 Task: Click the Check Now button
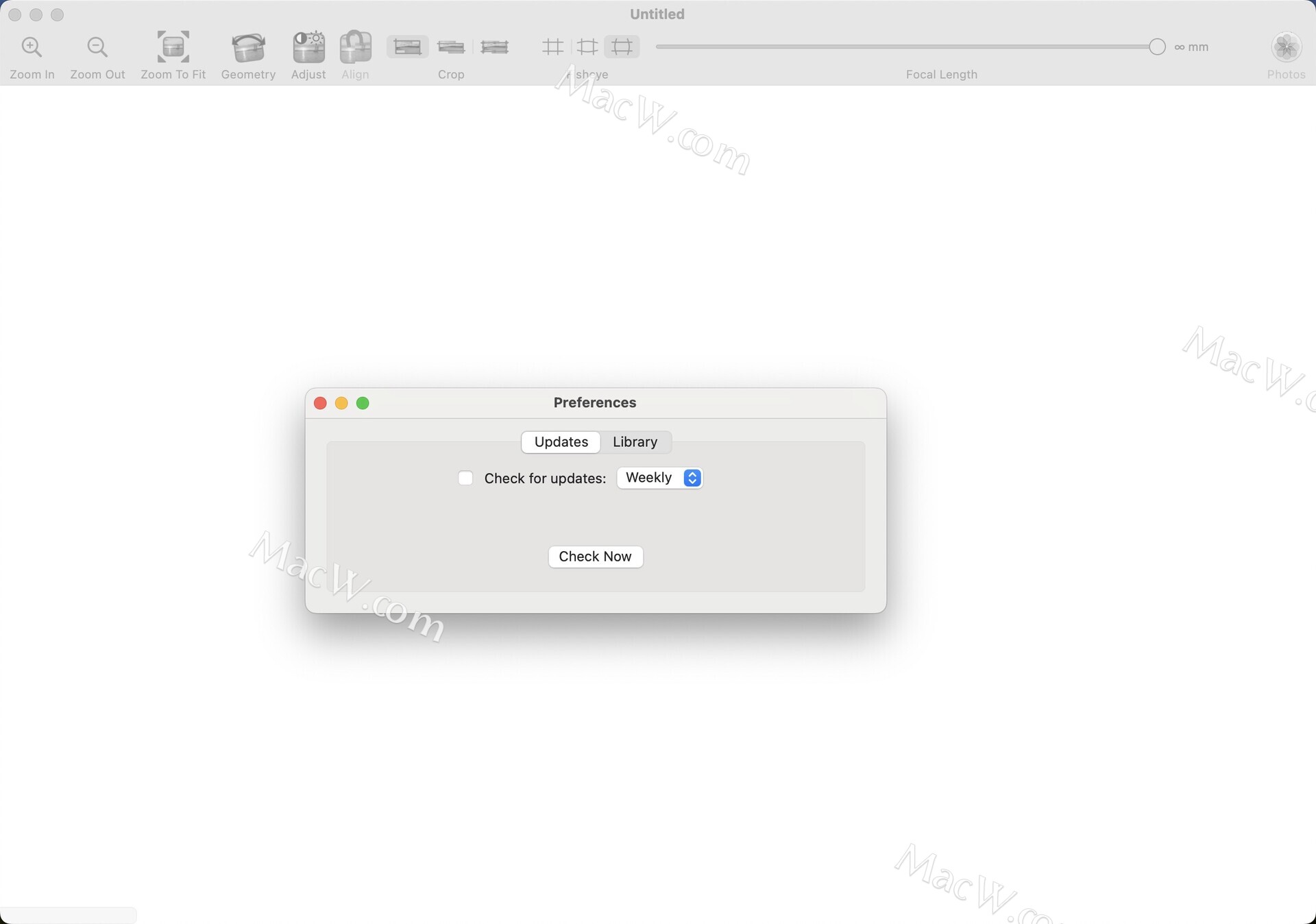coord(595,557)
